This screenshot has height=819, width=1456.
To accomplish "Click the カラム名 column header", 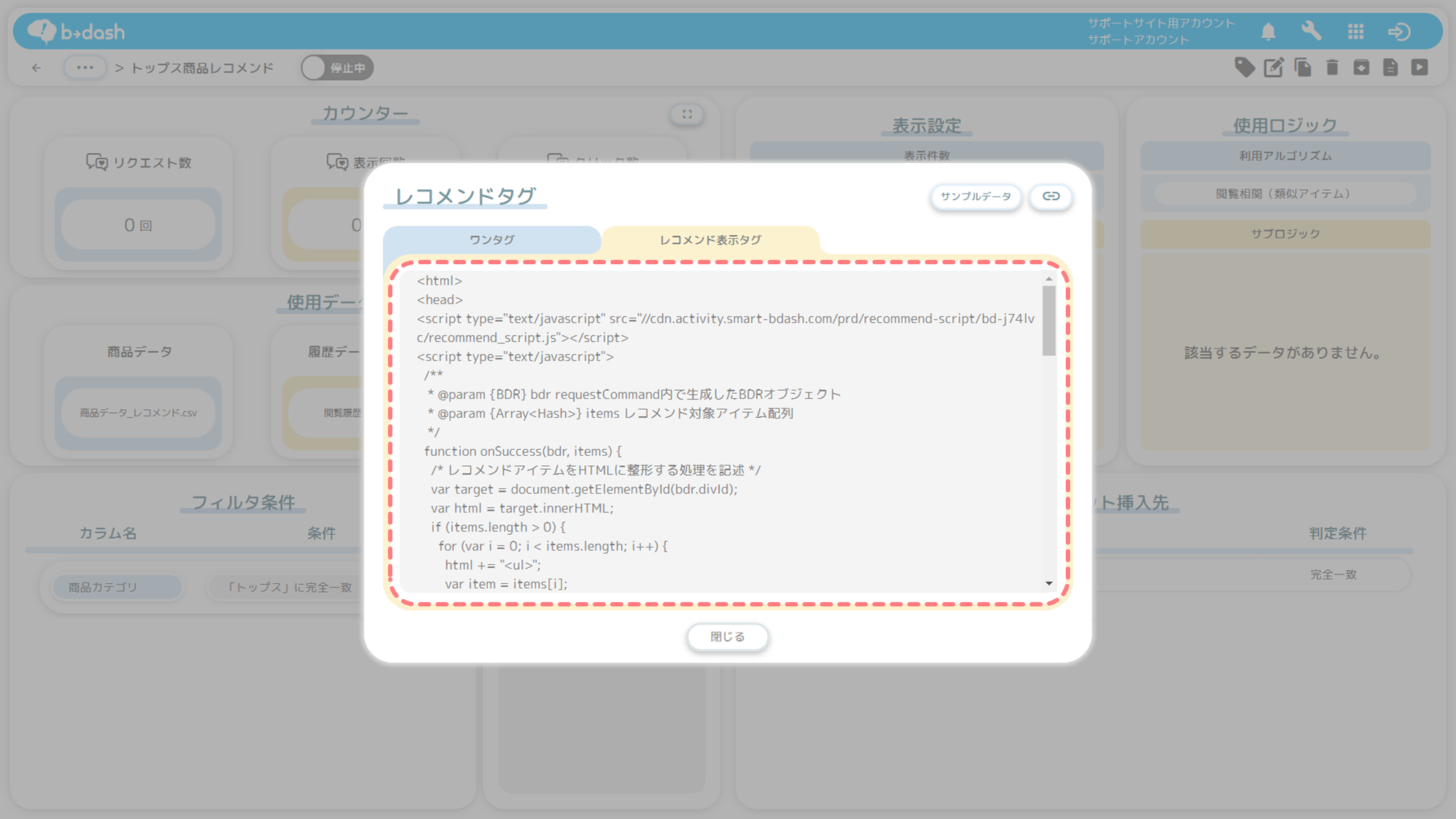I will pyautogui.click(x=108, y=534).
